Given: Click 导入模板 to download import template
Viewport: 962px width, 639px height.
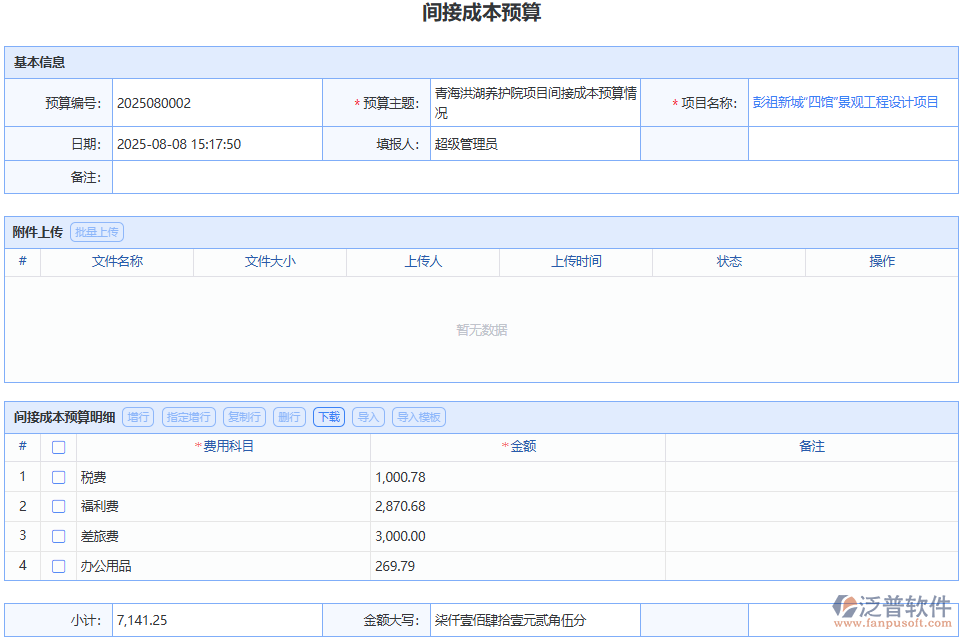Looking at the screenshot, I should point(419,417).
